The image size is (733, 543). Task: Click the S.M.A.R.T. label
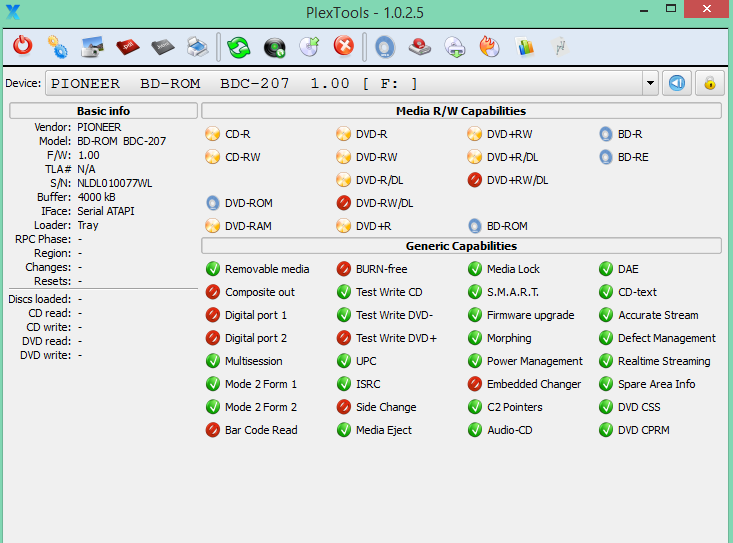click(513, 292)
